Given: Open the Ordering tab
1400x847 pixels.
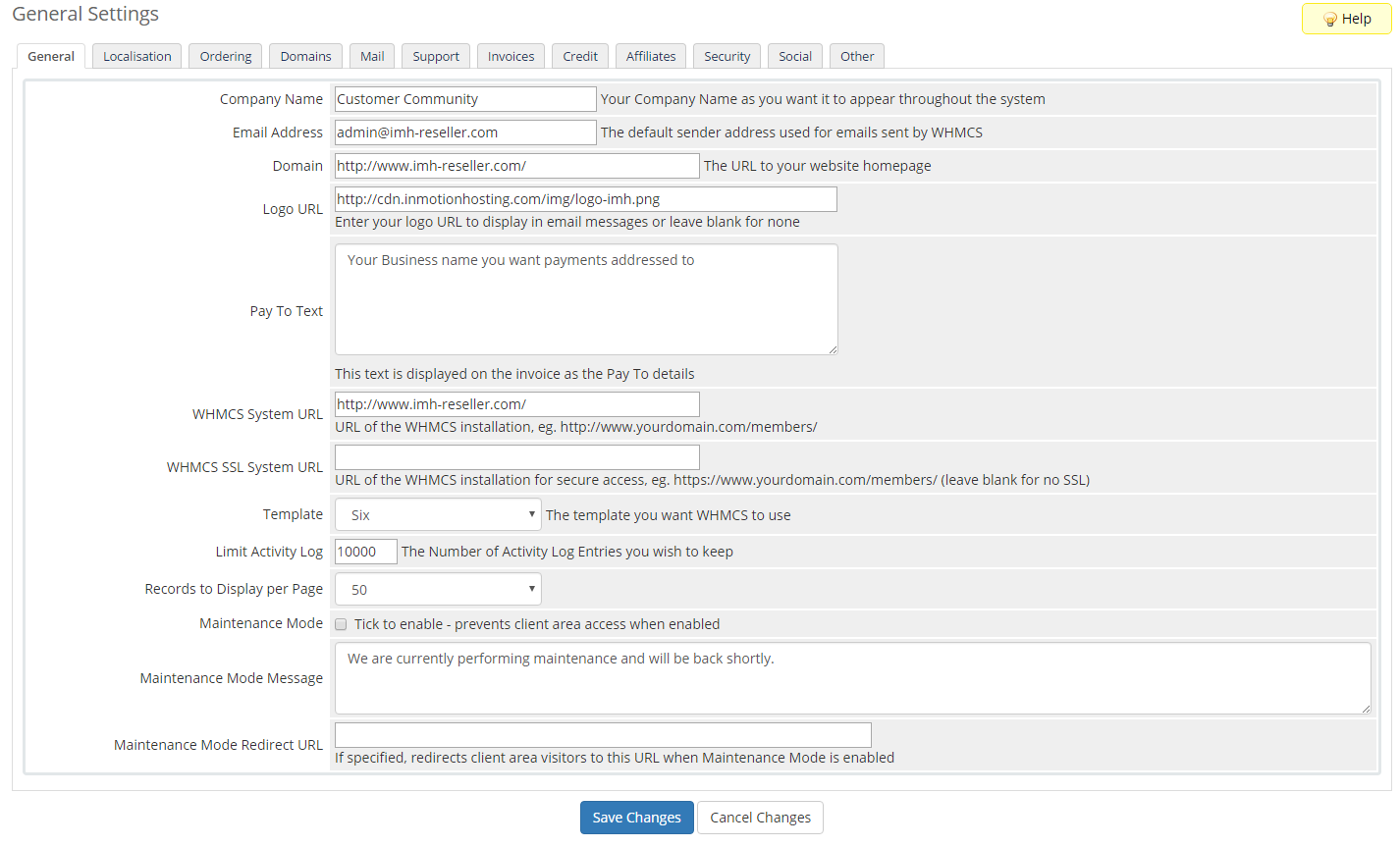Looking at the screenshot, I should [x=226, y=56].
